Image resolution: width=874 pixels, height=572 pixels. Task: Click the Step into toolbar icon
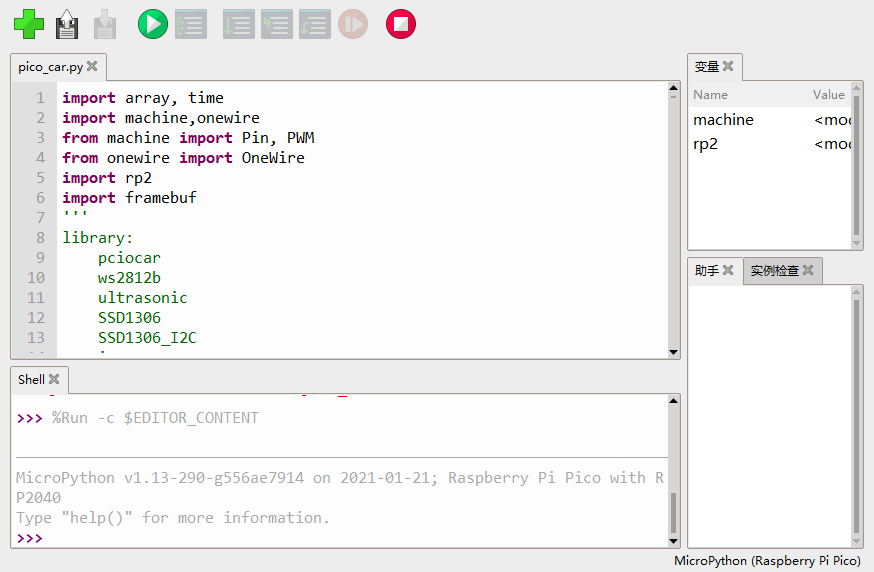pos(276,24)
